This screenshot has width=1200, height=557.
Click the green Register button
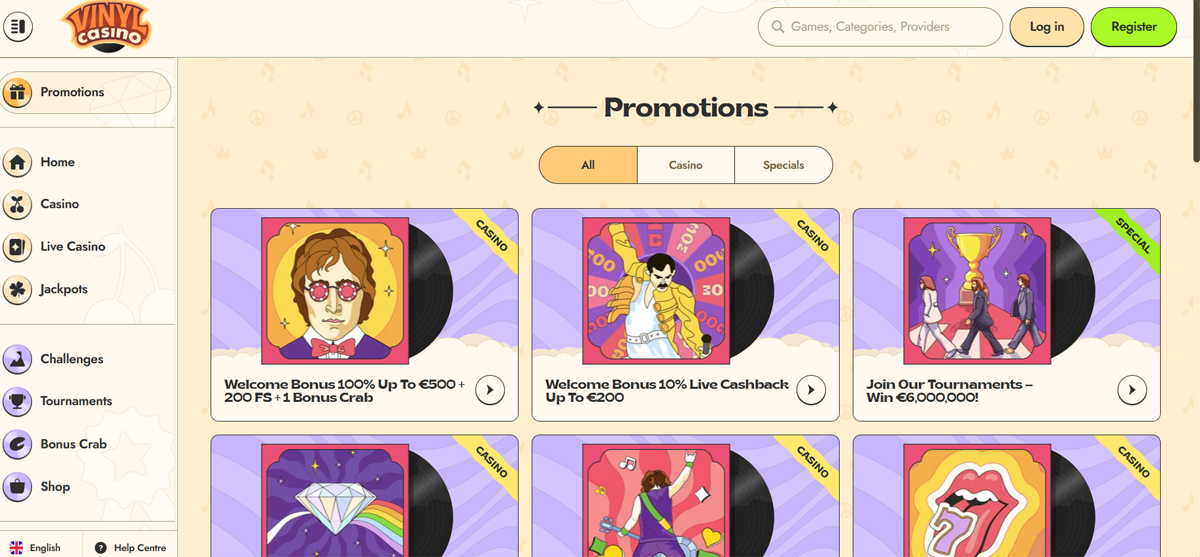click(1133, 27)
